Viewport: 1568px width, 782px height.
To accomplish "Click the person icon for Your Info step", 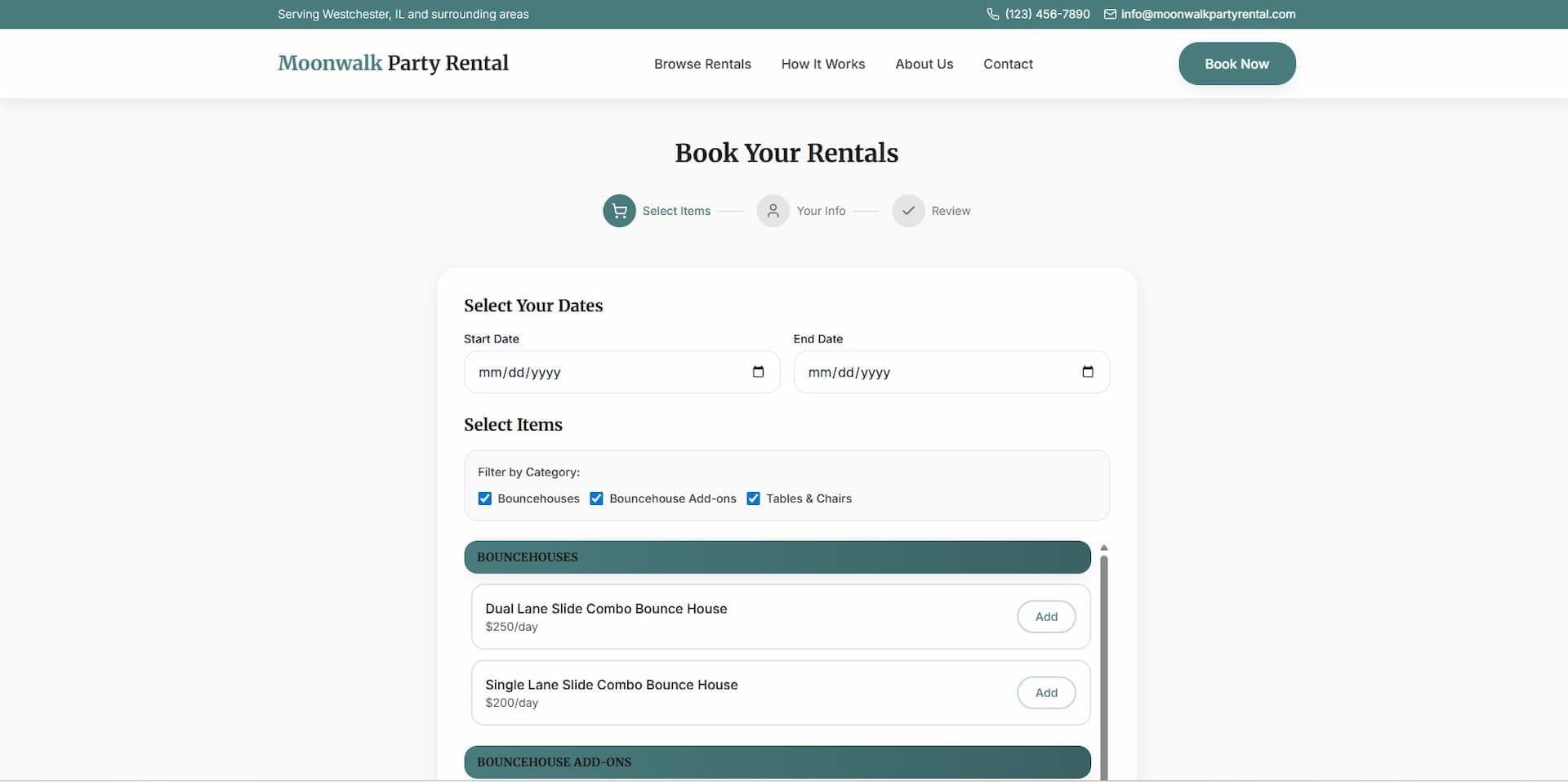I will 773,211.
